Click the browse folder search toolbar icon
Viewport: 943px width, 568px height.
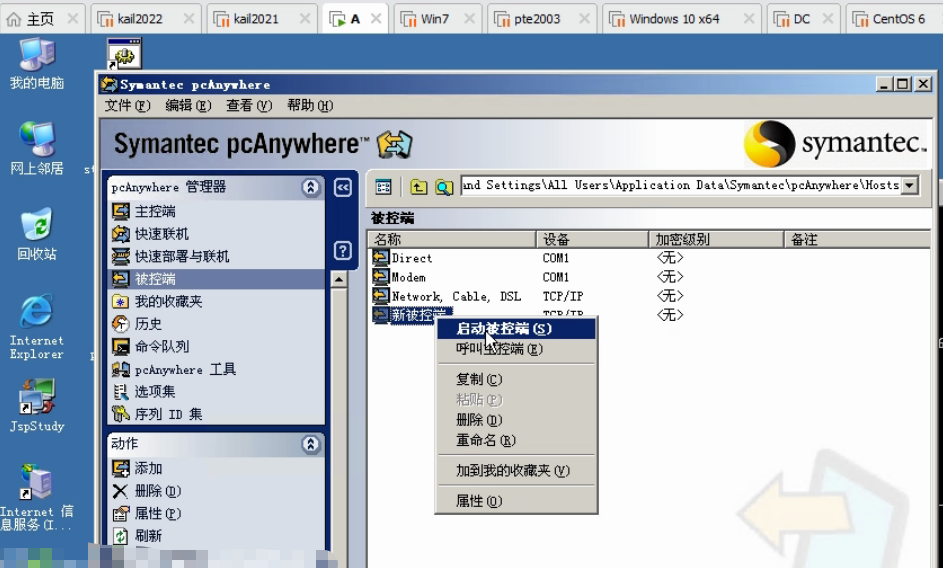(x=444, y=187)
